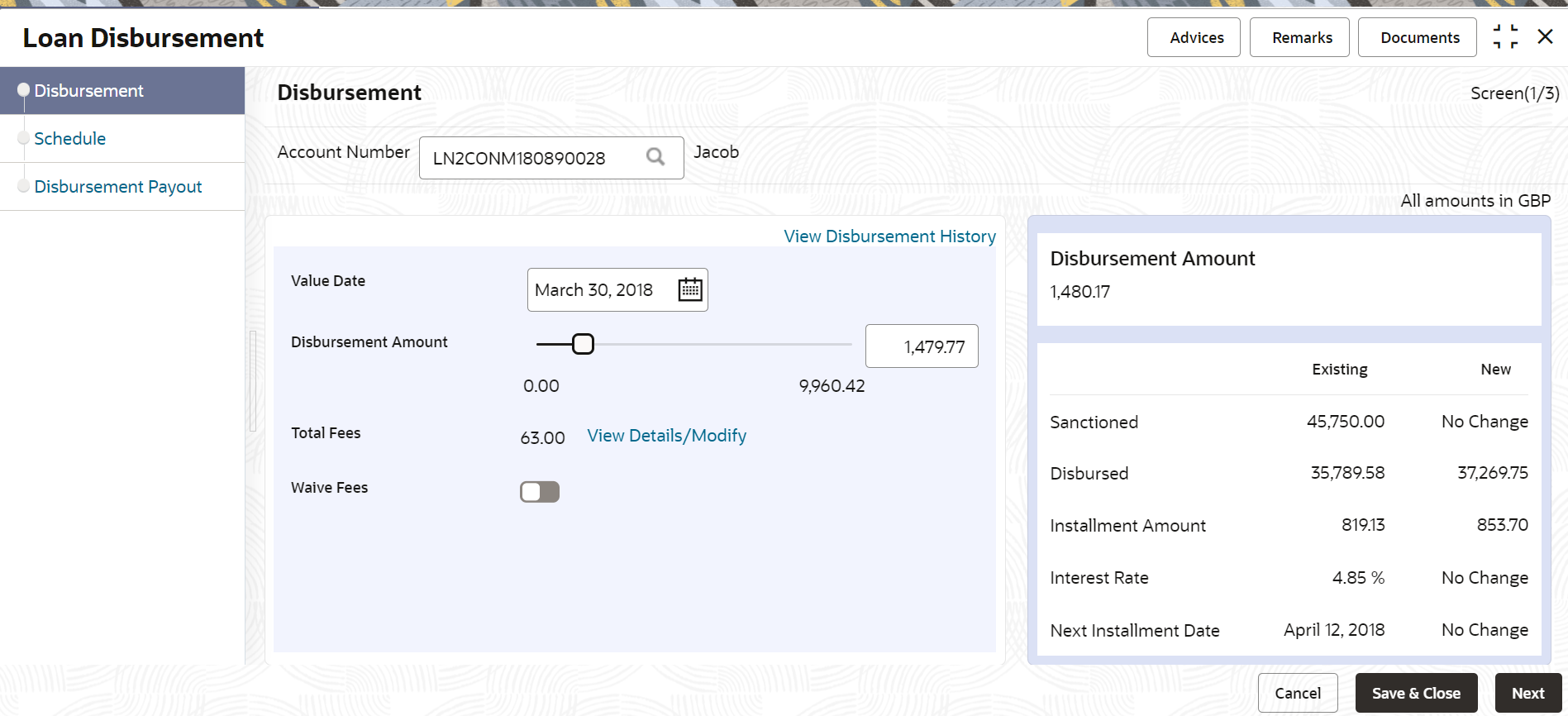Image resolution: width=1568 pixels, height=716 pixels.
Task: Click the Sanctioned existing value 45,750.00
Action: [1346, 422]
